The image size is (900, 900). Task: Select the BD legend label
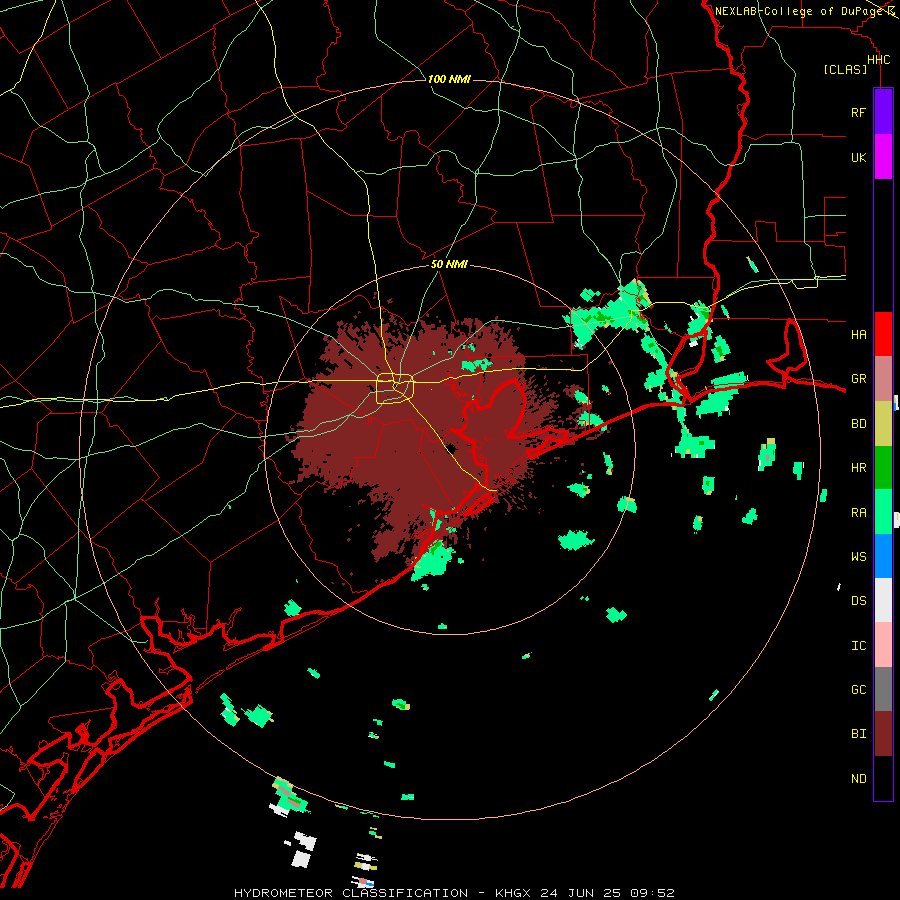pos(858,424)
